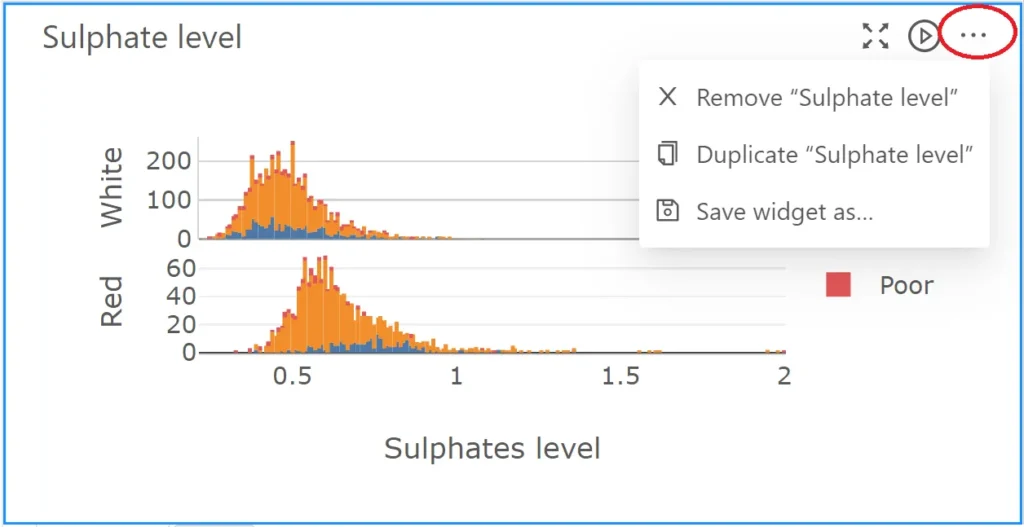
Task: Click the Red subplot y-axis label
Action: tap(112, 302)
